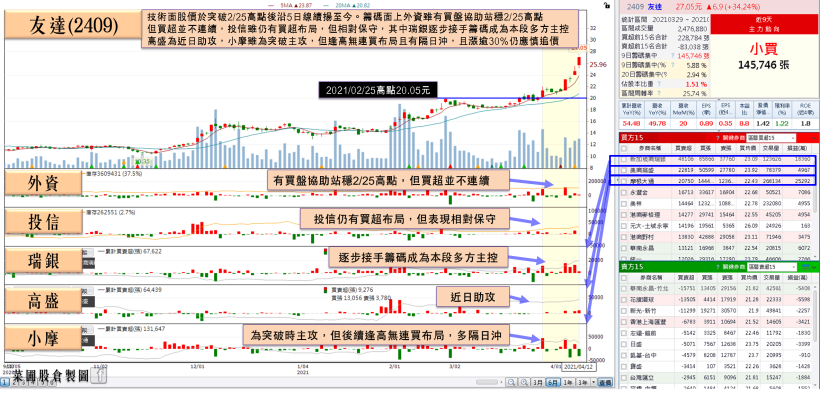The height and width of the screenshot is (394, 820).
Task: Click the 統計區間 date range value
Action: click(681, 20)
